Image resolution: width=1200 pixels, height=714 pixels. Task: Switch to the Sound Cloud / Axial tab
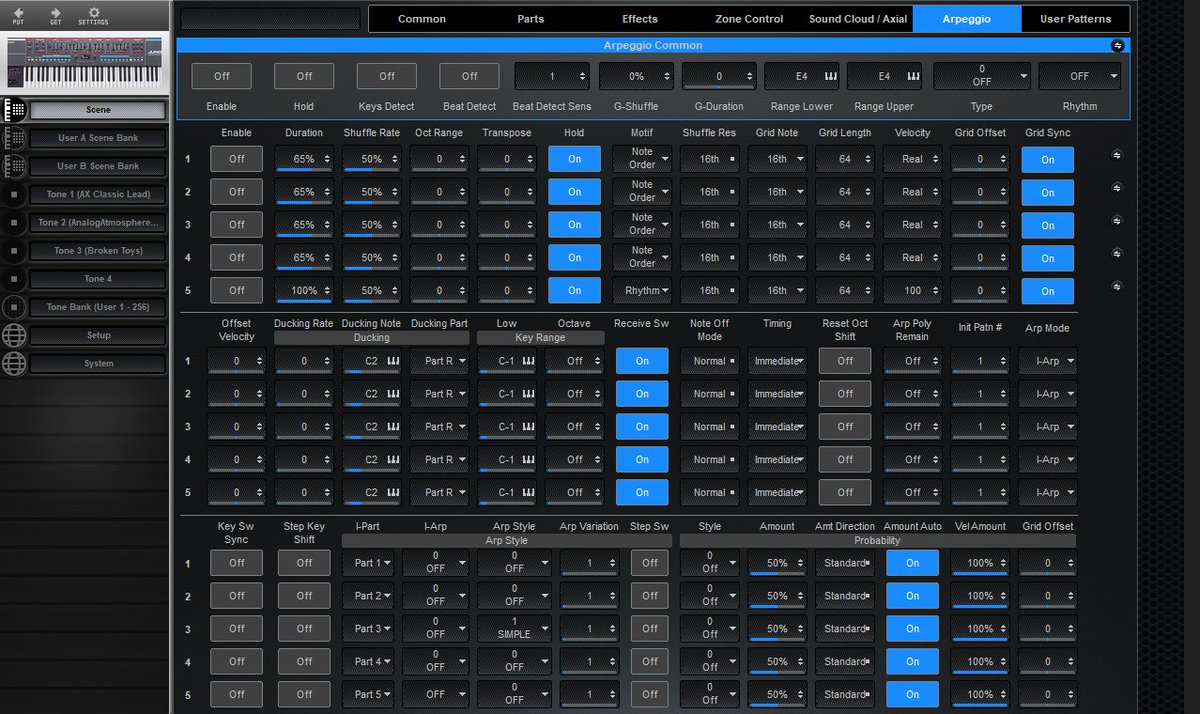[858, 19]
